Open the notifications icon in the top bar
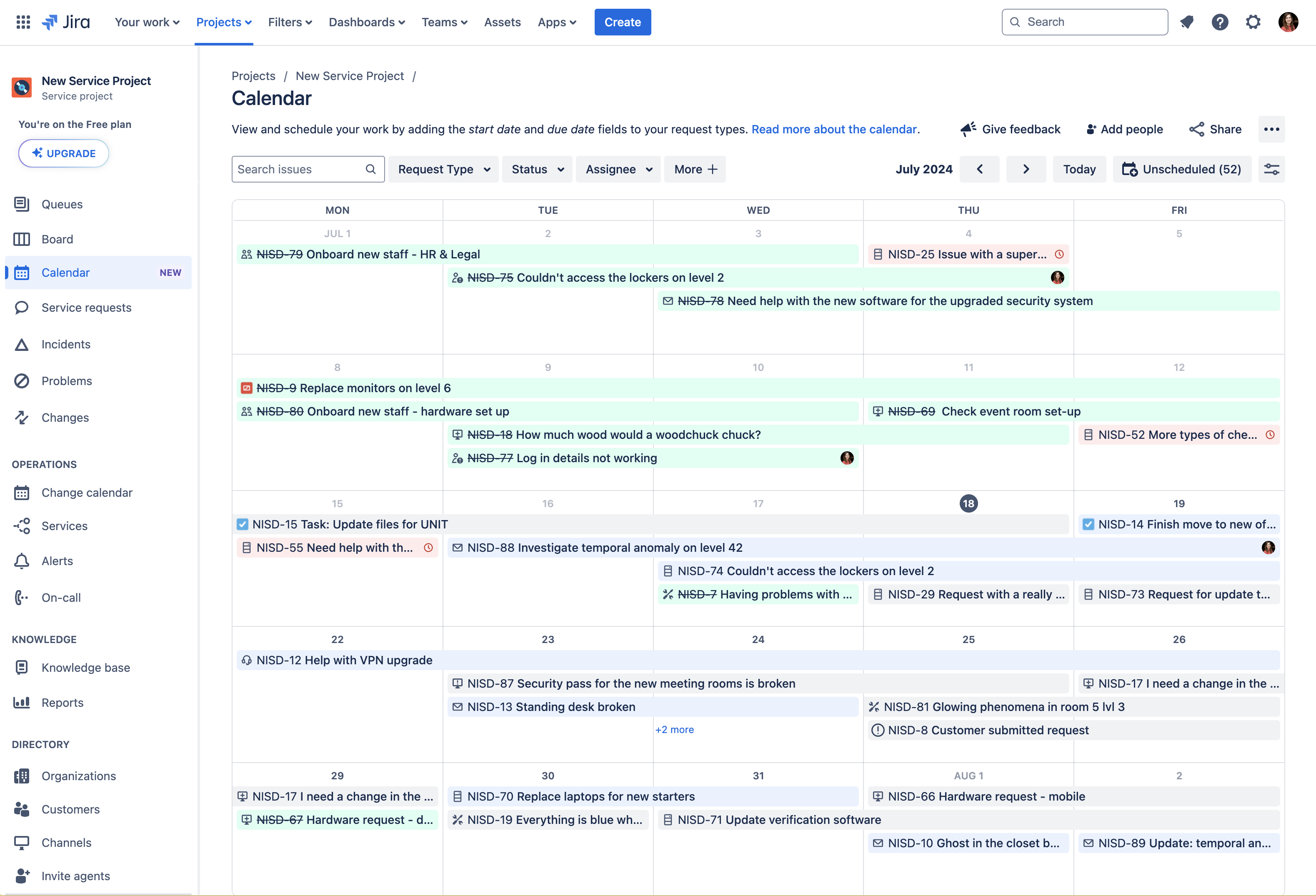The image size is (1316, 896). click(1186, 22)
